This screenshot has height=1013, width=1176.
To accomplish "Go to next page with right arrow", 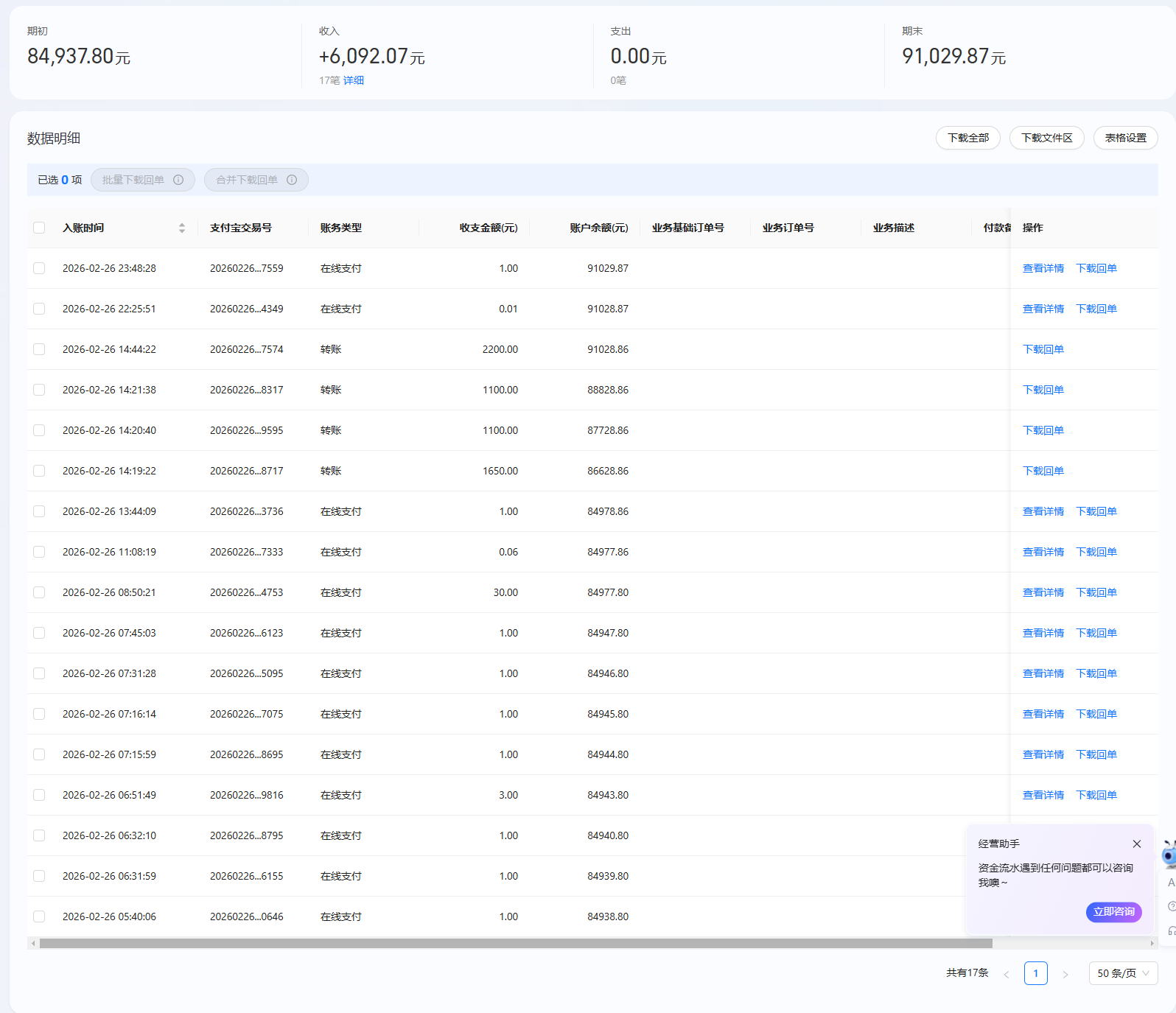I will tap(1065, 974).
